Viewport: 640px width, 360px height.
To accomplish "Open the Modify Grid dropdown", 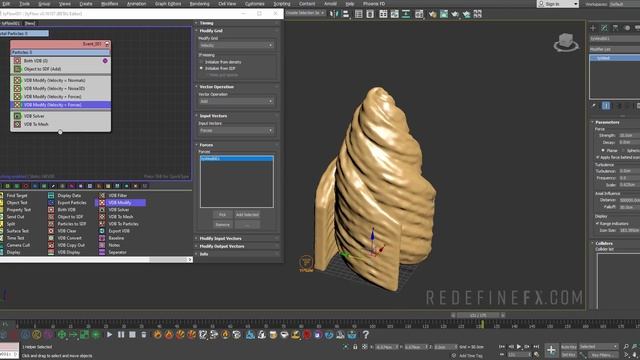I will pos(236,45).
